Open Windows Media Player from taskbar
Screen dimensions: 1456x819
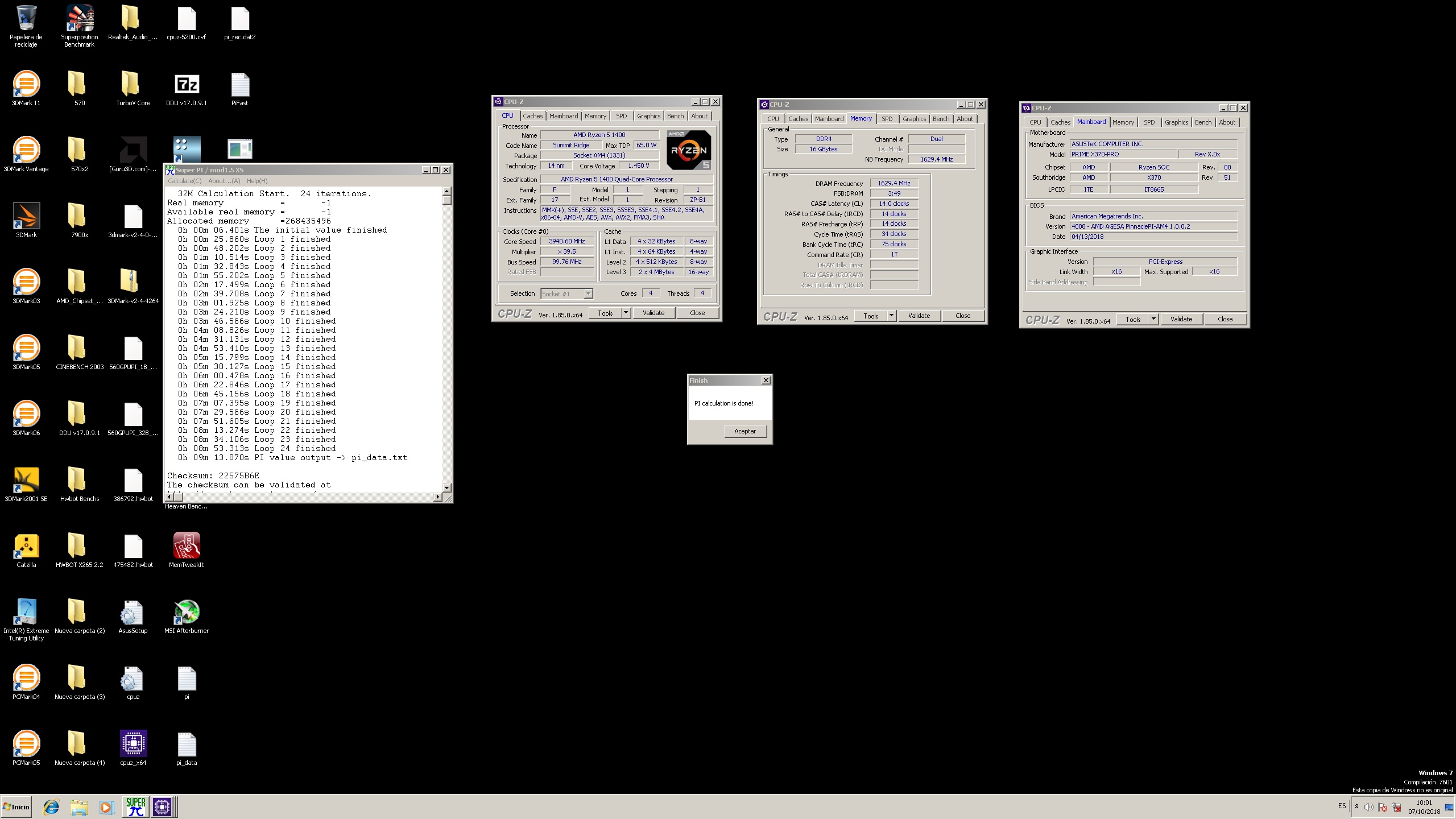[106, 806]
